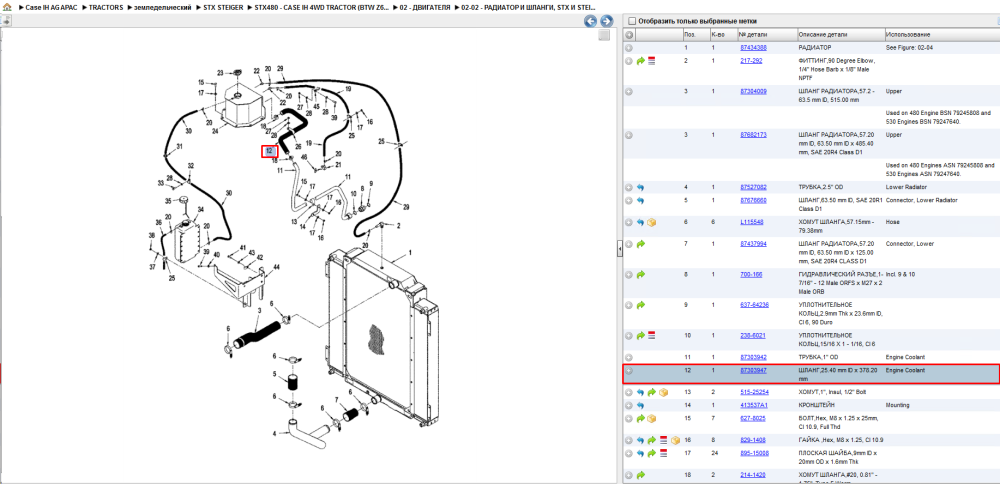Open notes list icon for part 895-15008

pyautogui.click(x=663, y=453)
